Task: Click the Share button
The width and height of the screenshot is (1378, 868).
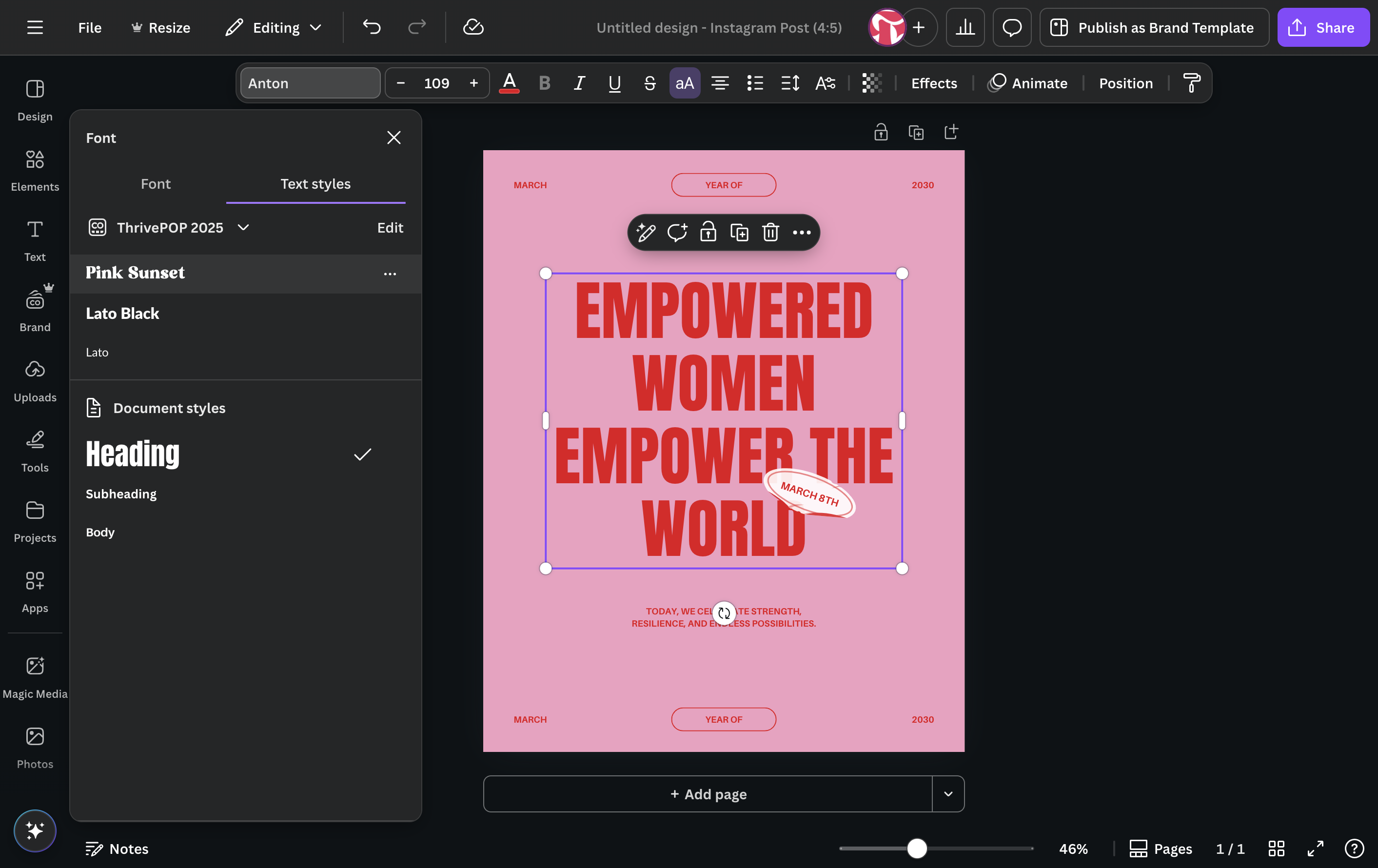Action: pyautogui.click(x=1323, y=27)
